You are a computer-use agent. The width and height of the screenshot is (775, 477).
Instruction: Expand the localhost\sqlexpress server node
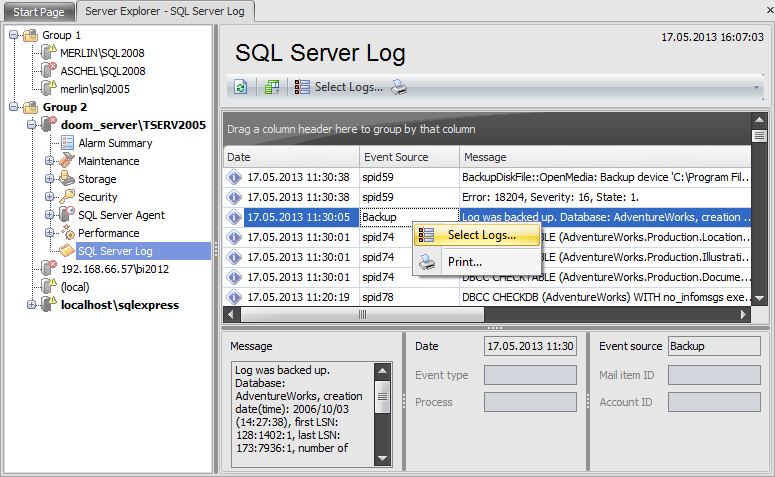(x=32, y=305)
